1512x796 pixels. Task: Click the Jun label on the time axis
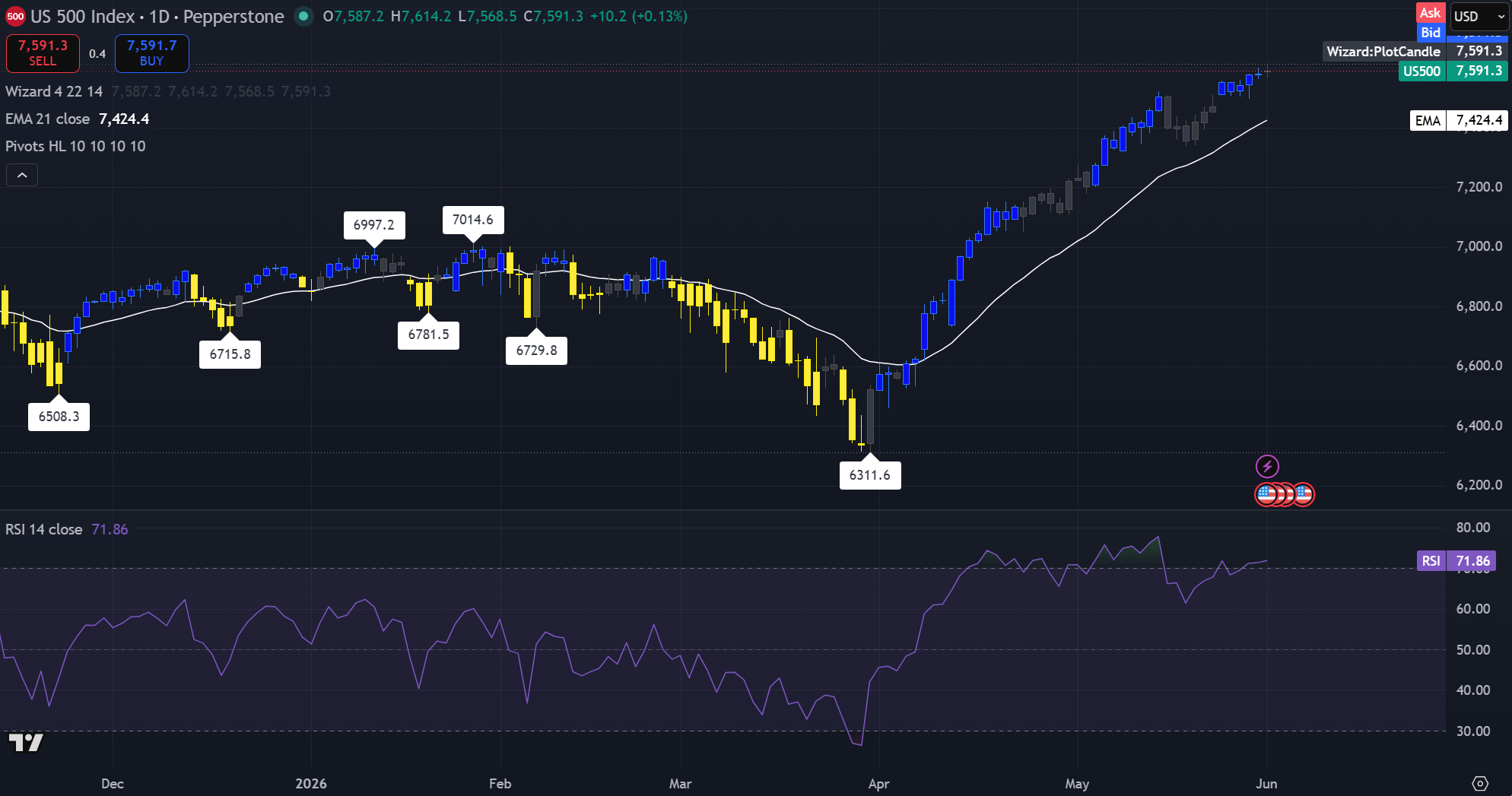pos(1266,783)
